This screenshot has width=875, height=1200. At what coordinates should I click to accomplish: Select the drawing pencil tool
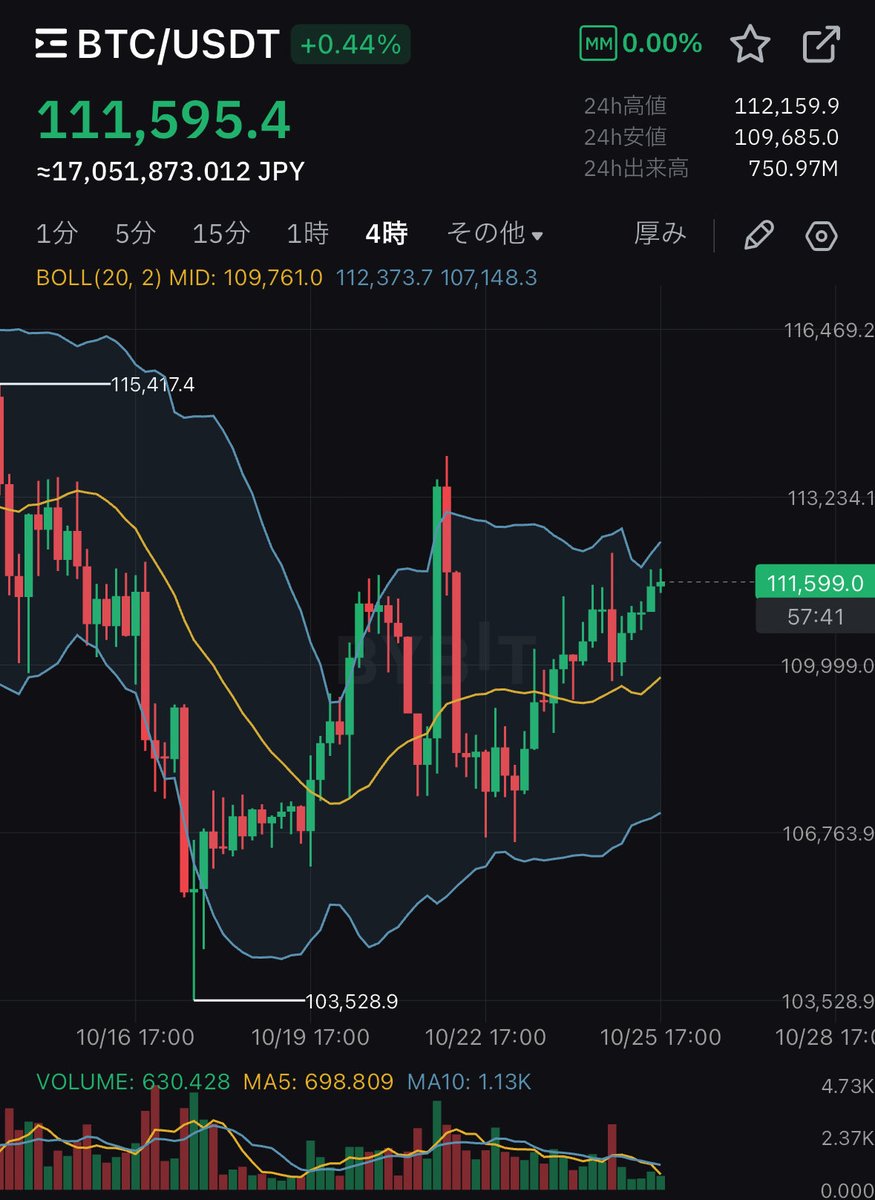pos(758,233)
